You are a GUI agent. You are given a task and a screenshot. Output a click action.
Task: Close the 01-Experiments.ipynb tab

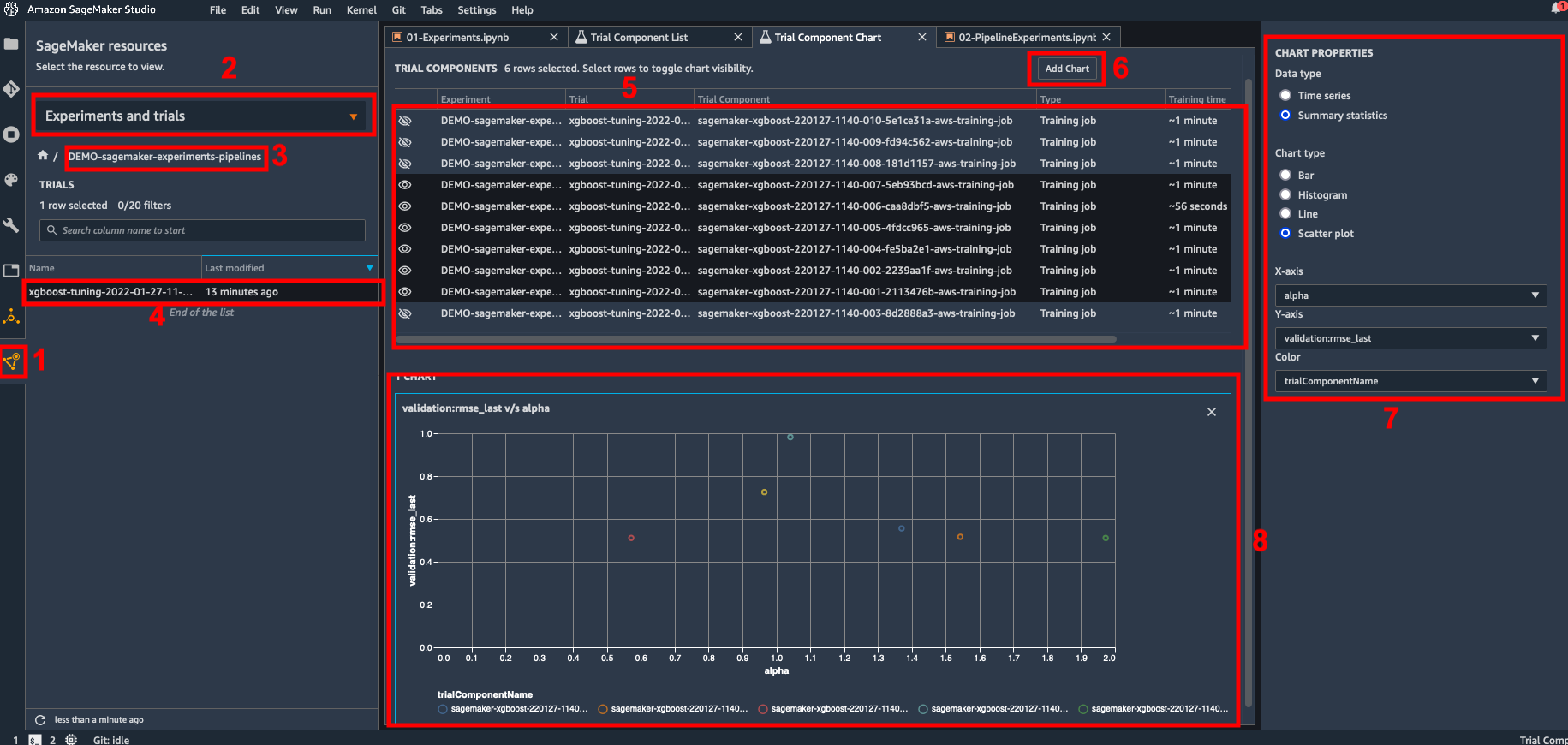554,37
